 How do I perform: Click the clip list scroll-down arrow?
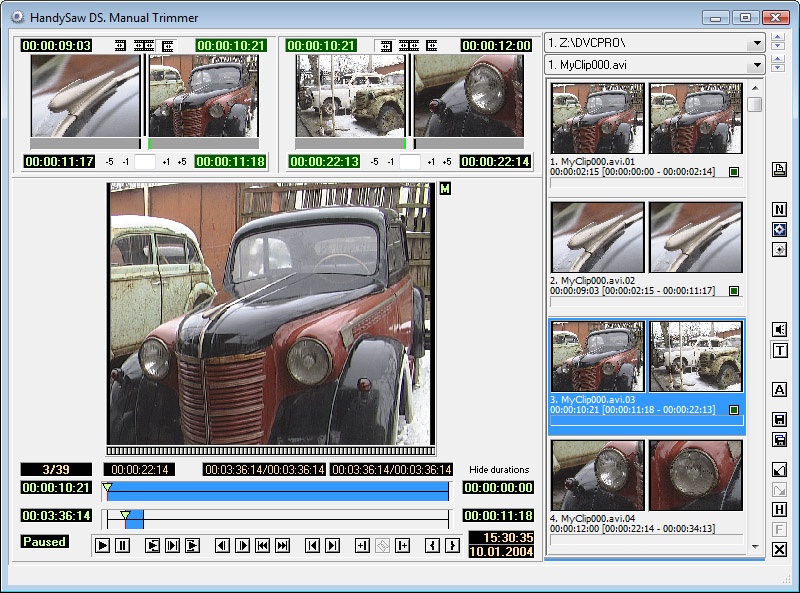click(x=755, y=547)
